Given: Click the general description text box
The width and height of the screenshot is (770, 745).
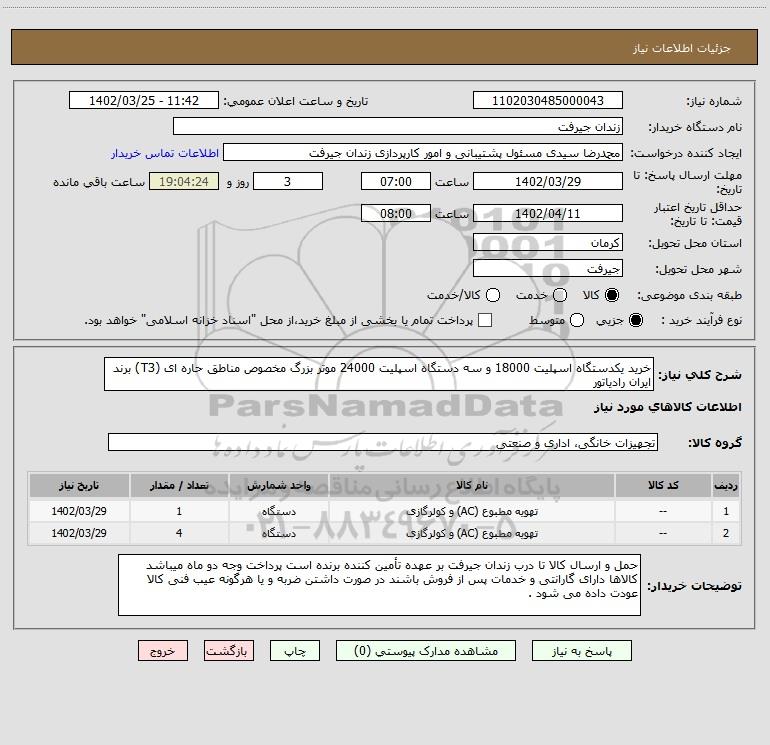Looking at the screenshot, I should (379, 374).
